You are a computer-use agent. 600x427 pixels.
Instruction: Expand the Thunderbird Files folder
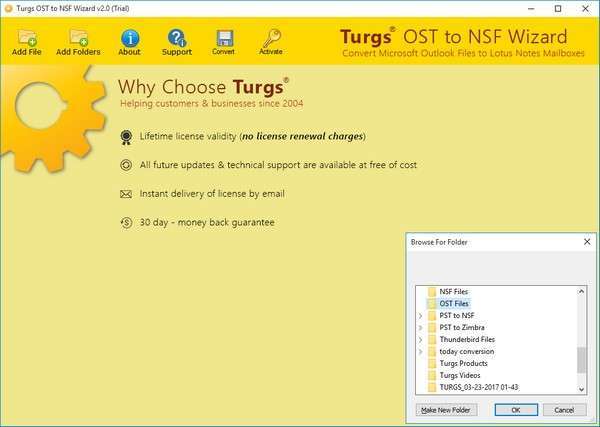421,339
